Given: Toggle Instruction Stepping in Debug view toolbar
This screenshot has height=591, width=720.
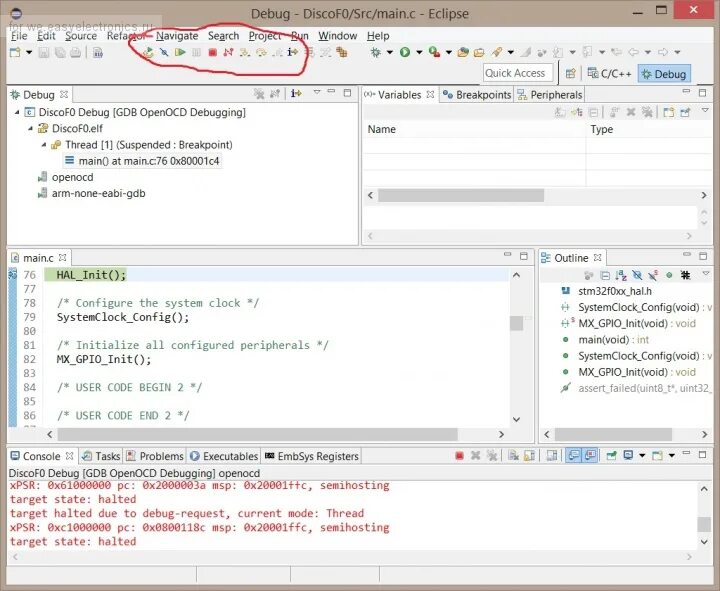Looking at the screenshot, I should (x=296, y=94).
